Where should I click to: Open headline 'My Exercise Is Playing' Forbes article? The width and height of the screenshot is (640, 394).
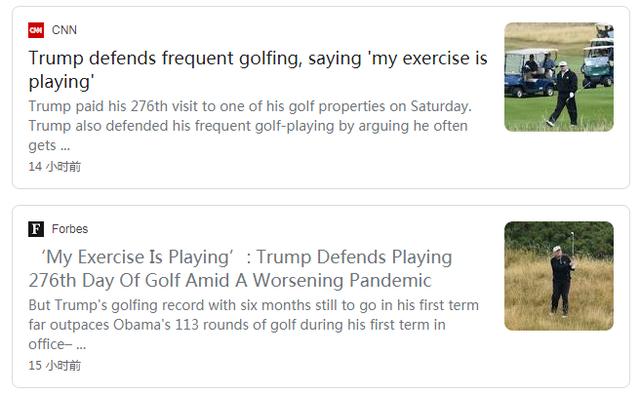[240, 269]
